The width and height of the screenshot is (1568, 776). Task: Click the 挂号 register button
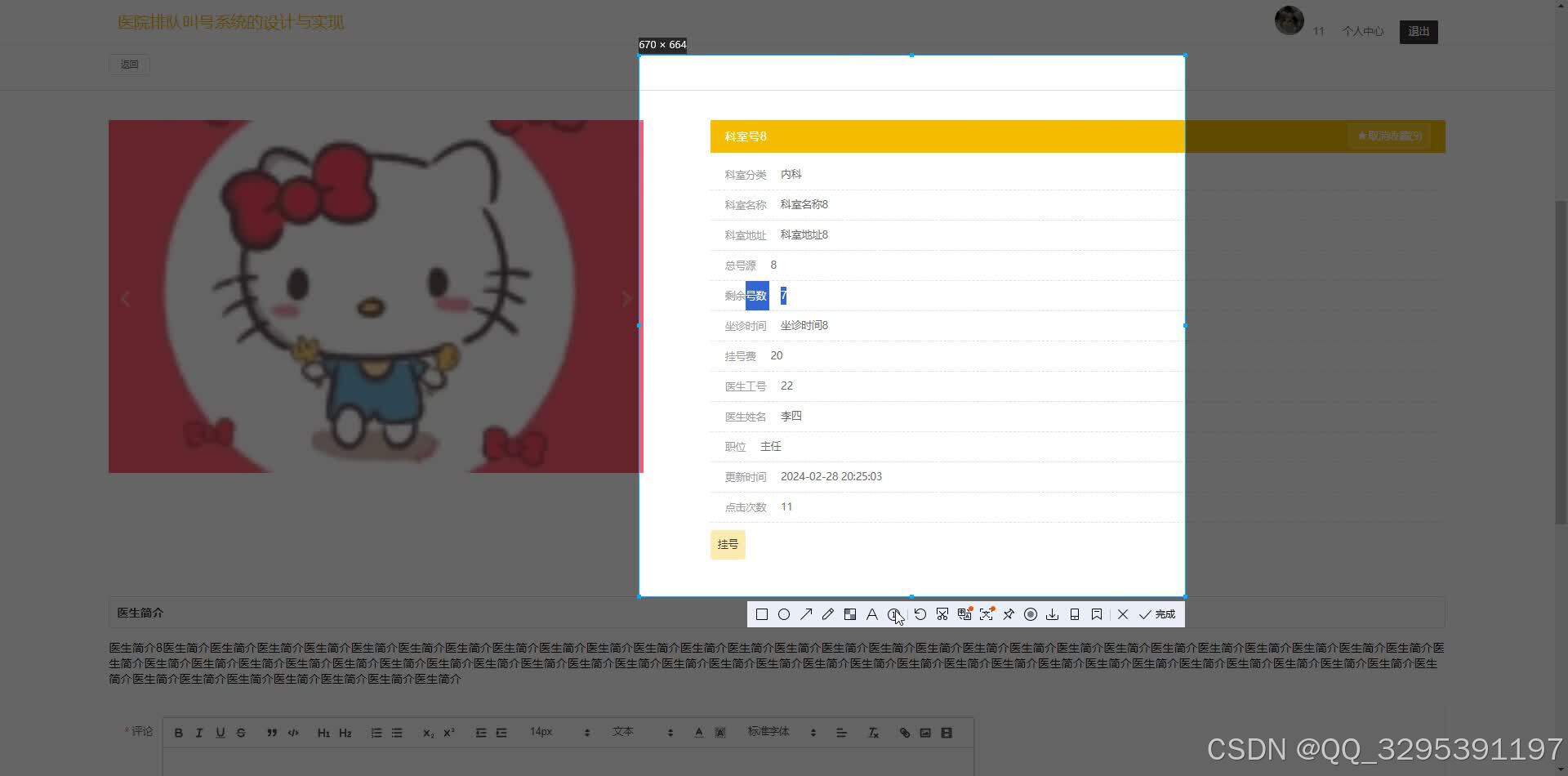728,545
